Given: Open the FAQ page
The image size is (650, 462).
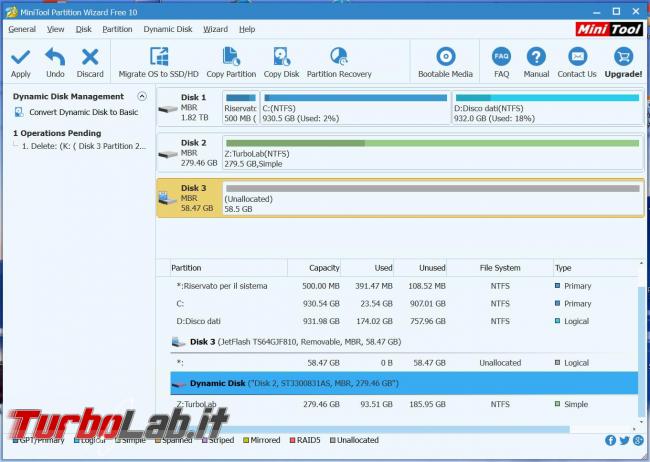Looking at the screenshot, I should point(501,63).
